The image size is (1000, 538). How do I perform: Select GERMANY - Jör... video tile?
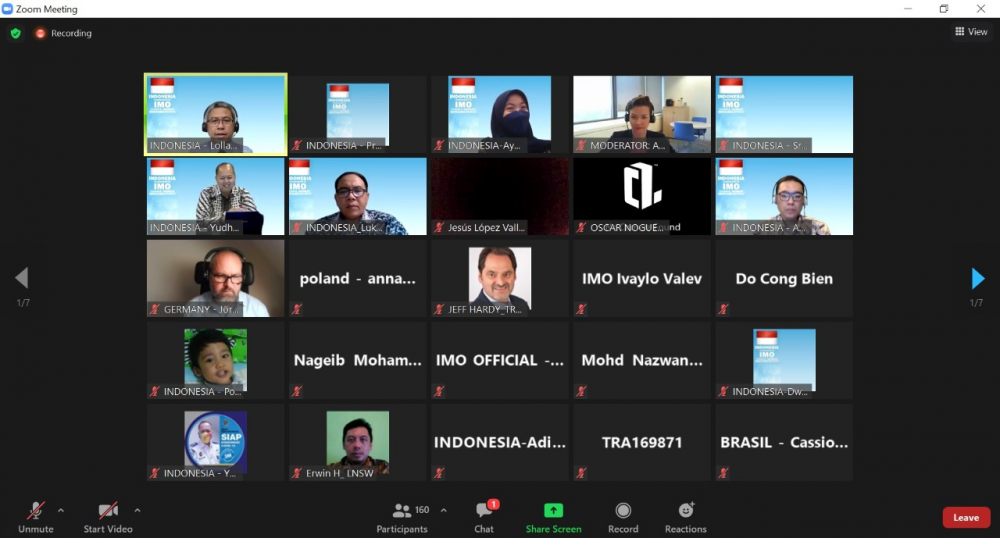216,279
